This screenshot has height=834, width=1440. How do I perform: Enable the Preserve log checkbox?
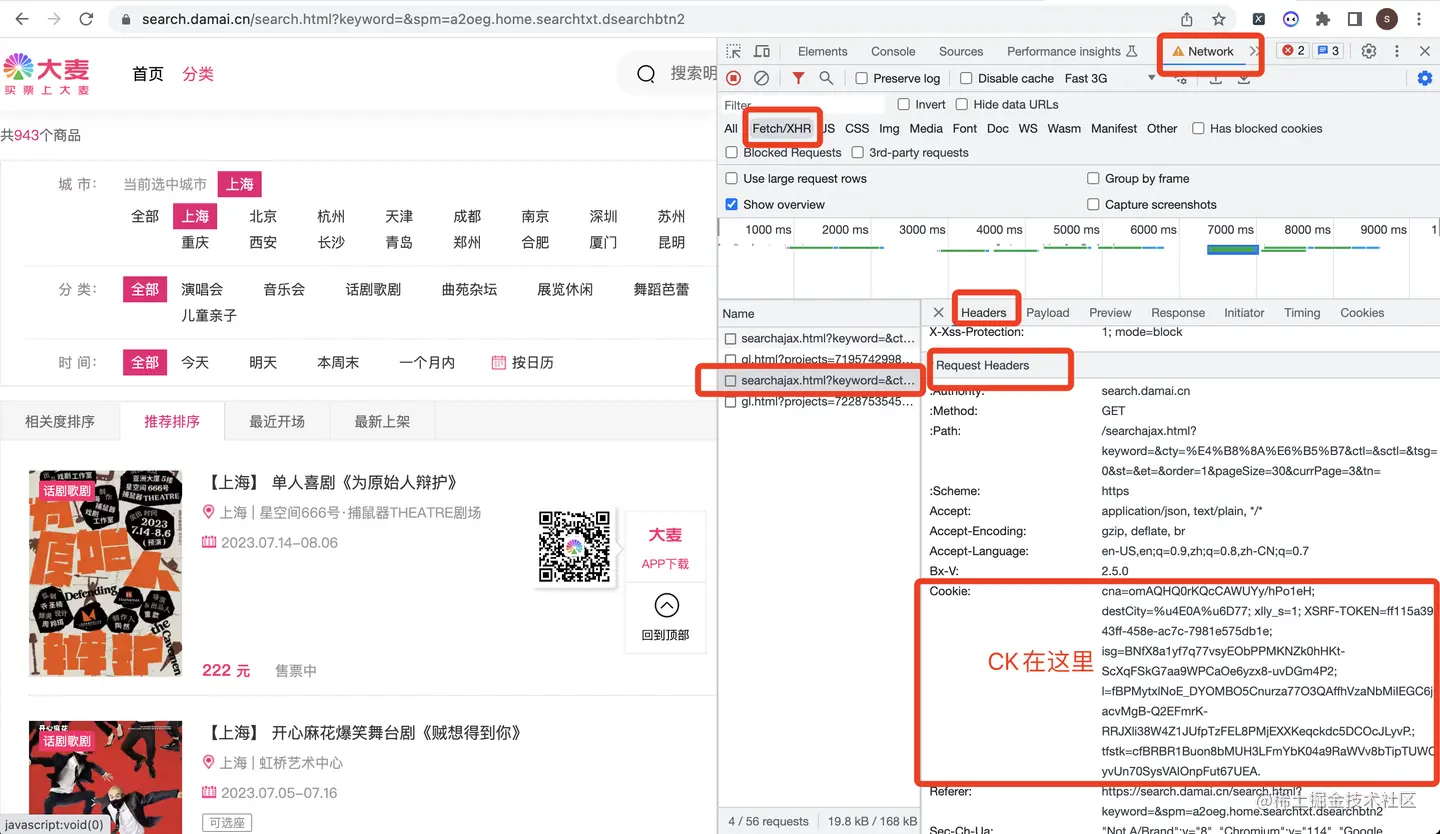[x=862, y=77]
